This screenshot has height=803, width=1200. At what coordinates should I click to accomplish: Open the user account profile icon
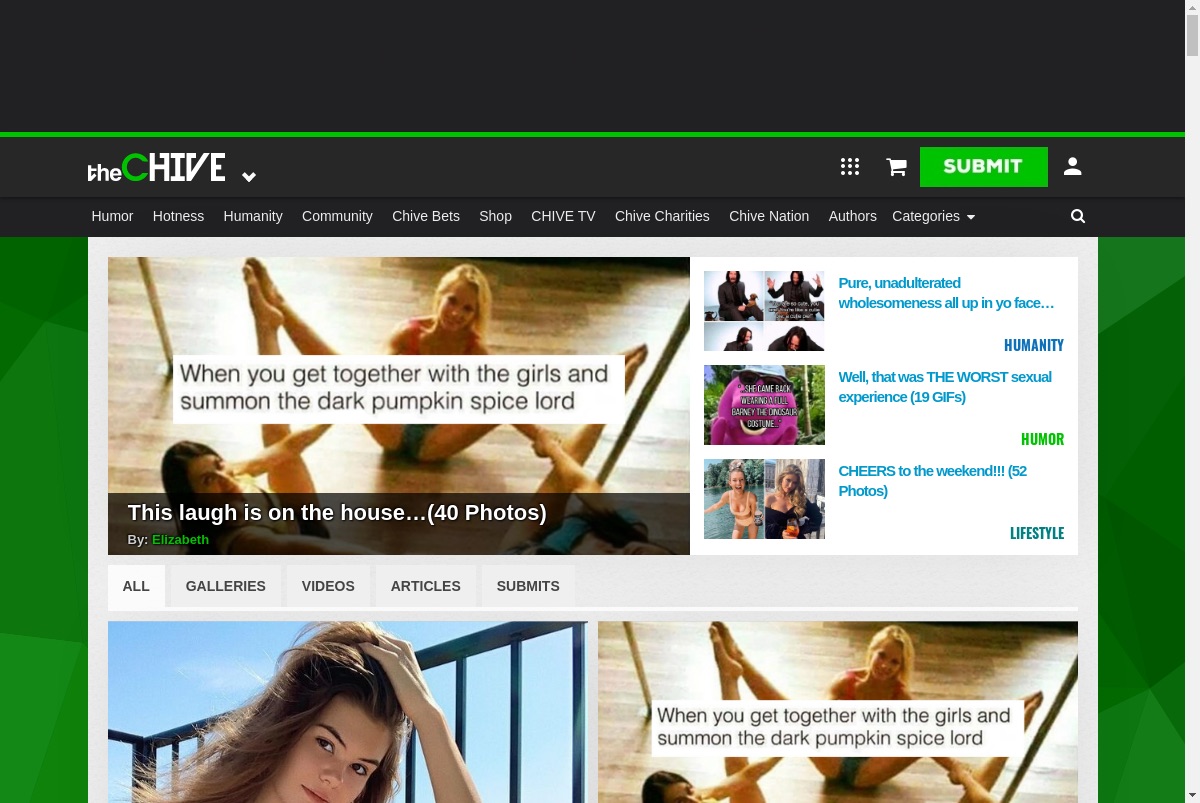tap(1073, 166)
